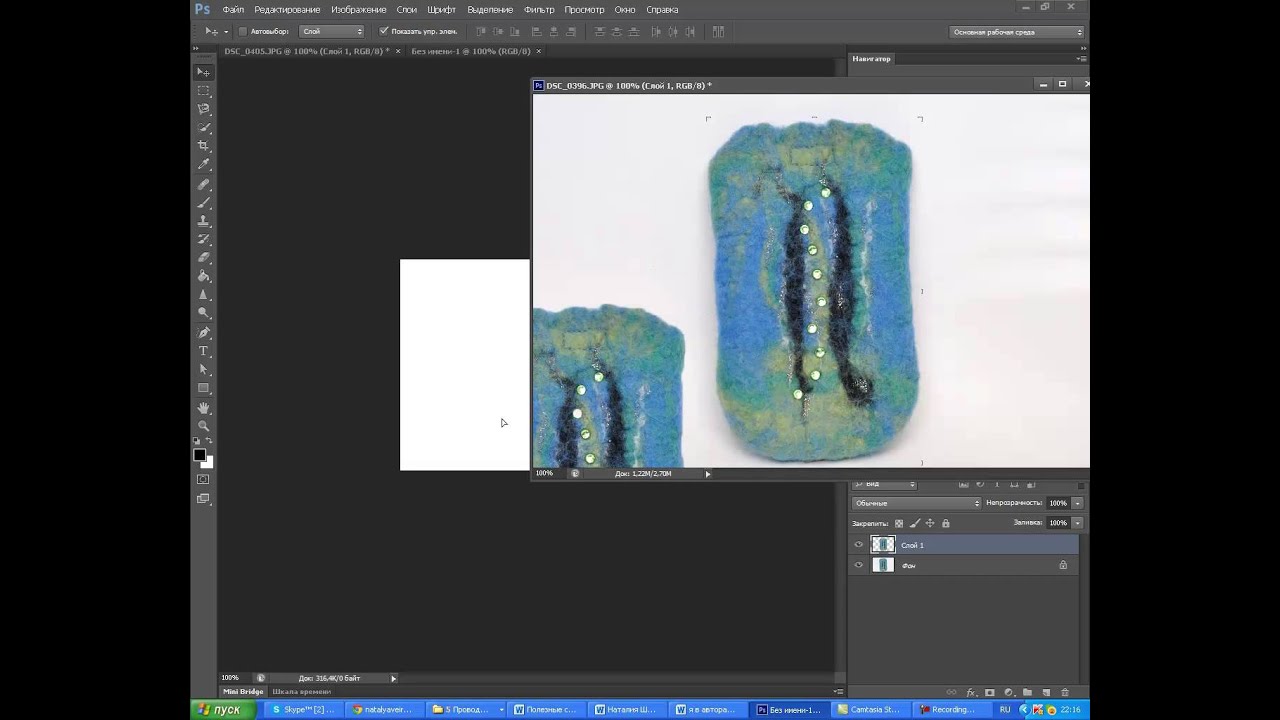Open the Mini Bridge panel tab
Screen dimensions: 1280x720
click(x=243, y=691)
